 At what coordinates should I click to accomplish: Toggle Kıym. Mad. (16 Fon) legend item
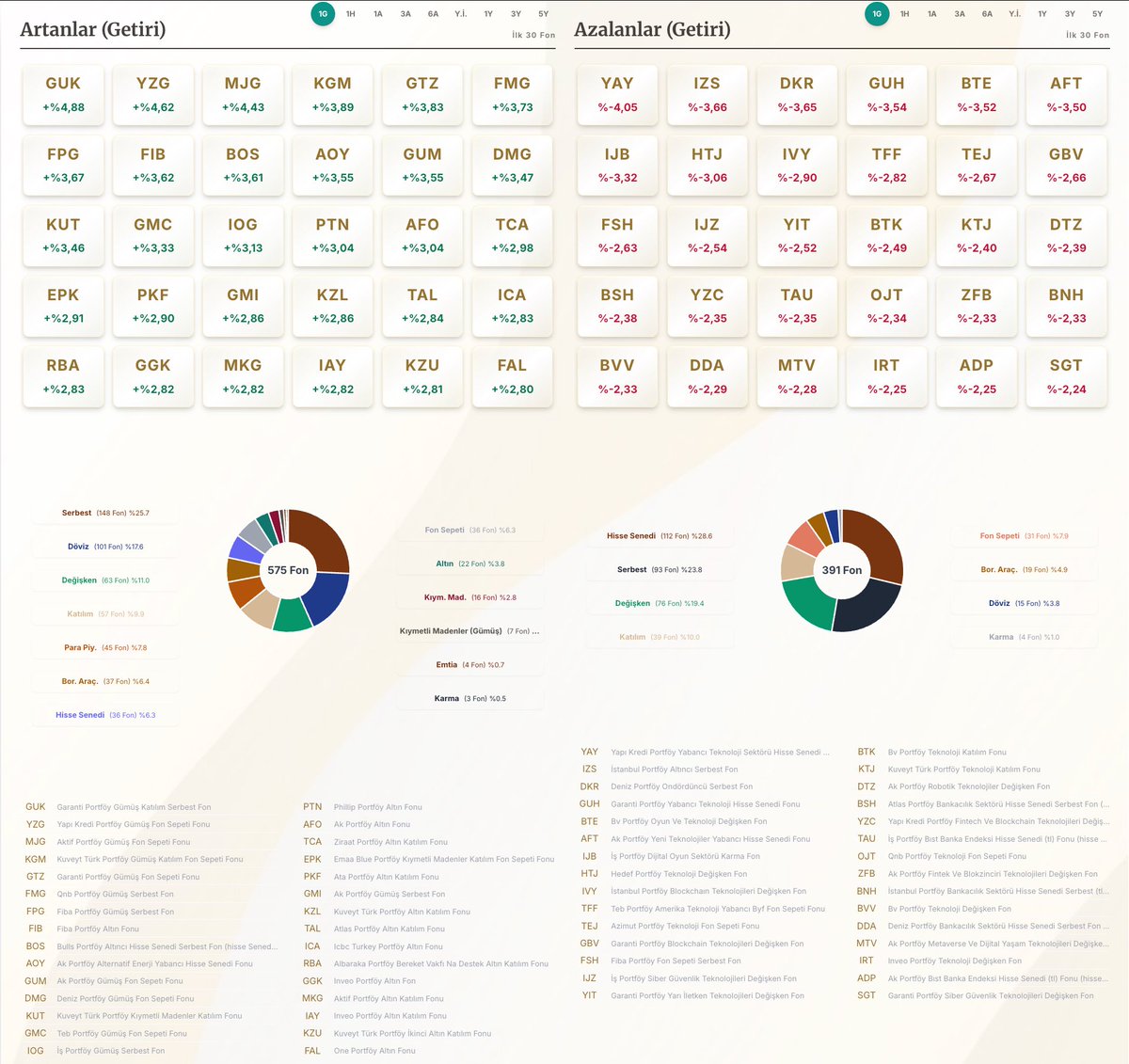coord(470,597)
